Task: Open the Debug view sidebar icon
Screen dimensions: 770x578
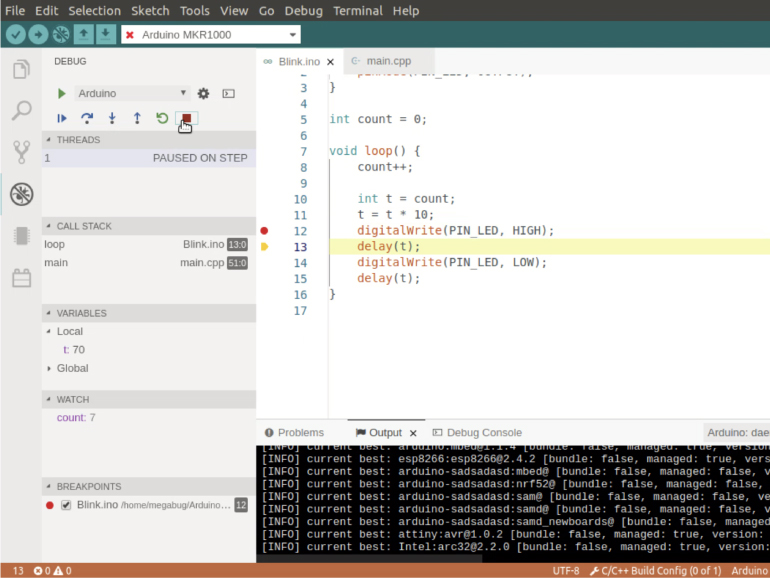Action: point(22,194)
